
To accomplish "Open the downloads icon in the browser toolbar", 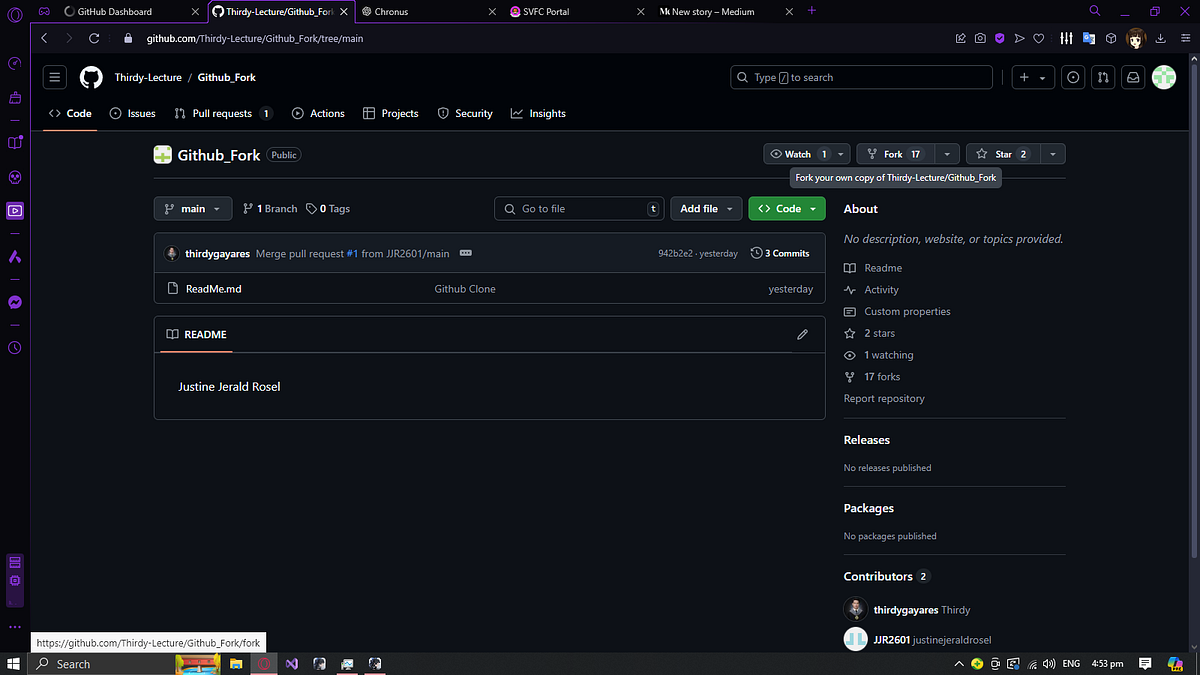I will tap(1159, 38).
